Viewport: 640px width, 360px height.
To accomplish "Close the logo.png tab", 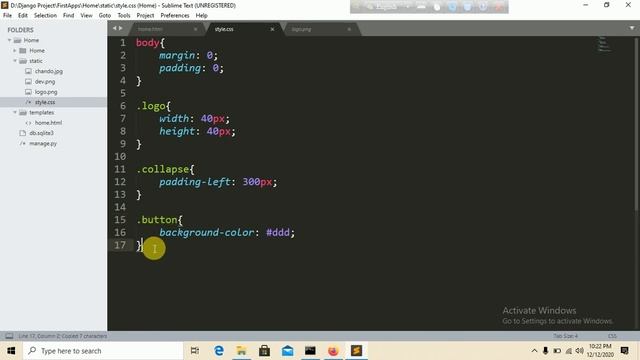I will click(349, 29).
